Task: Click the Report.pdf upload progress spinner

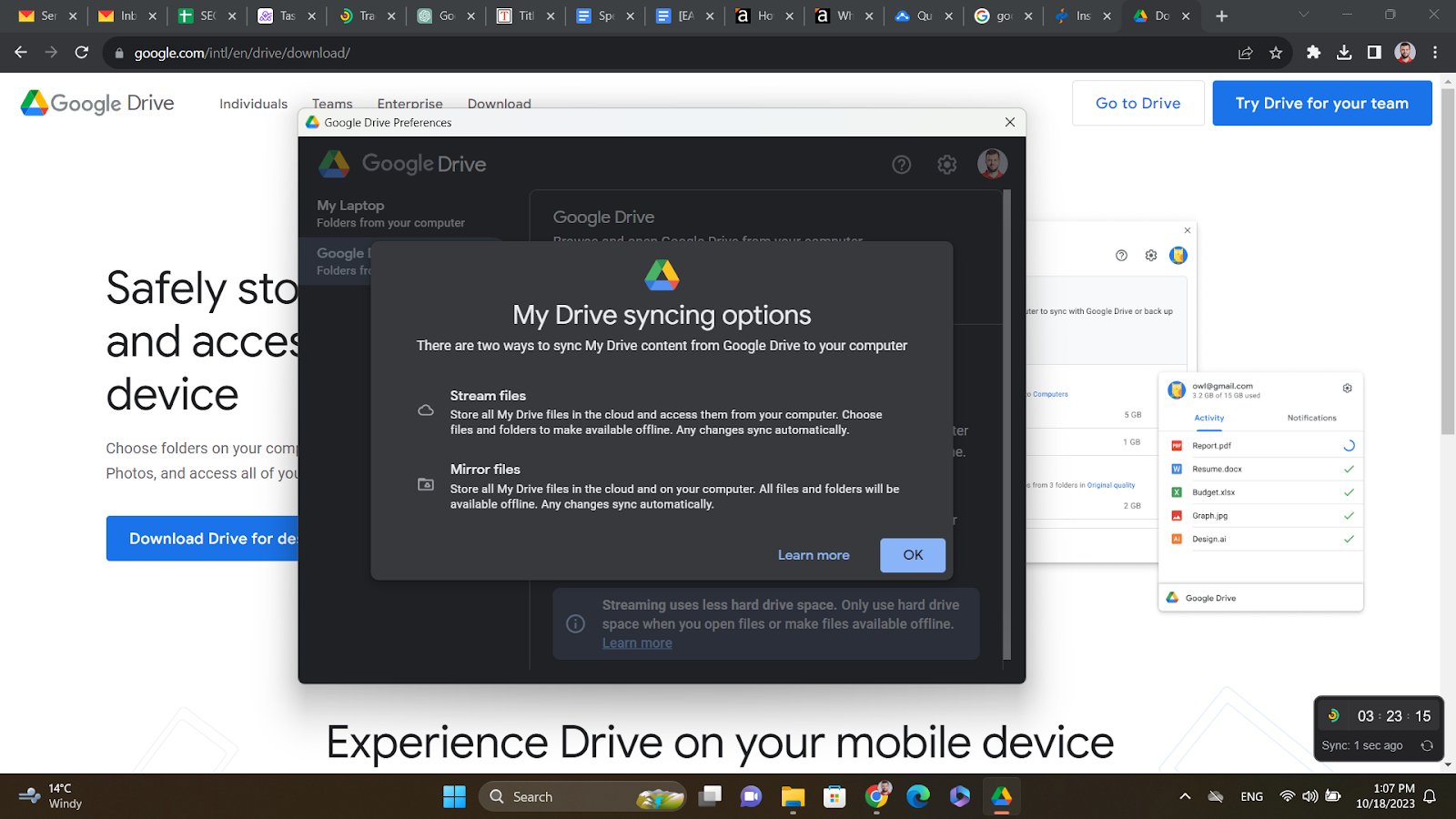Action: pos(1348,445)
